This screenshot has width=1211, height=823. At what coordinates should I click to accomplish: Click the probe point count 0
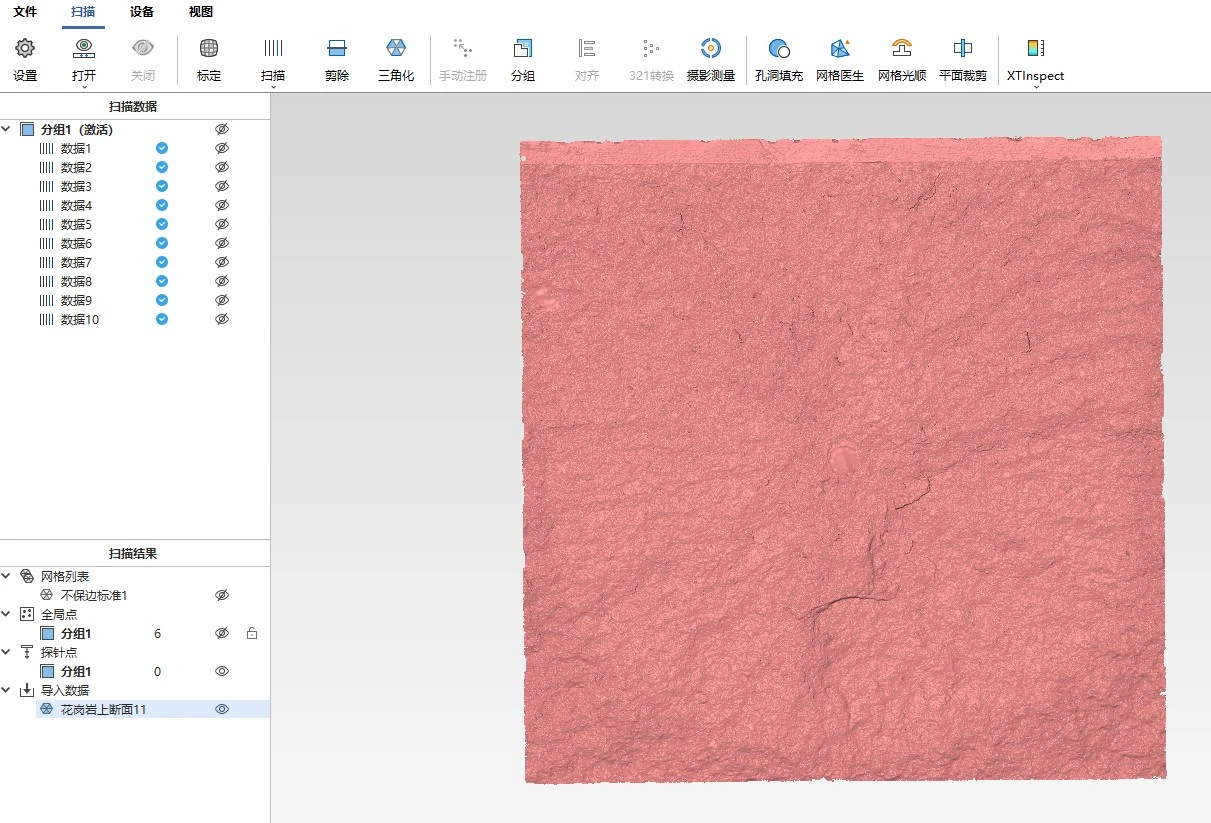click(157, 671)
